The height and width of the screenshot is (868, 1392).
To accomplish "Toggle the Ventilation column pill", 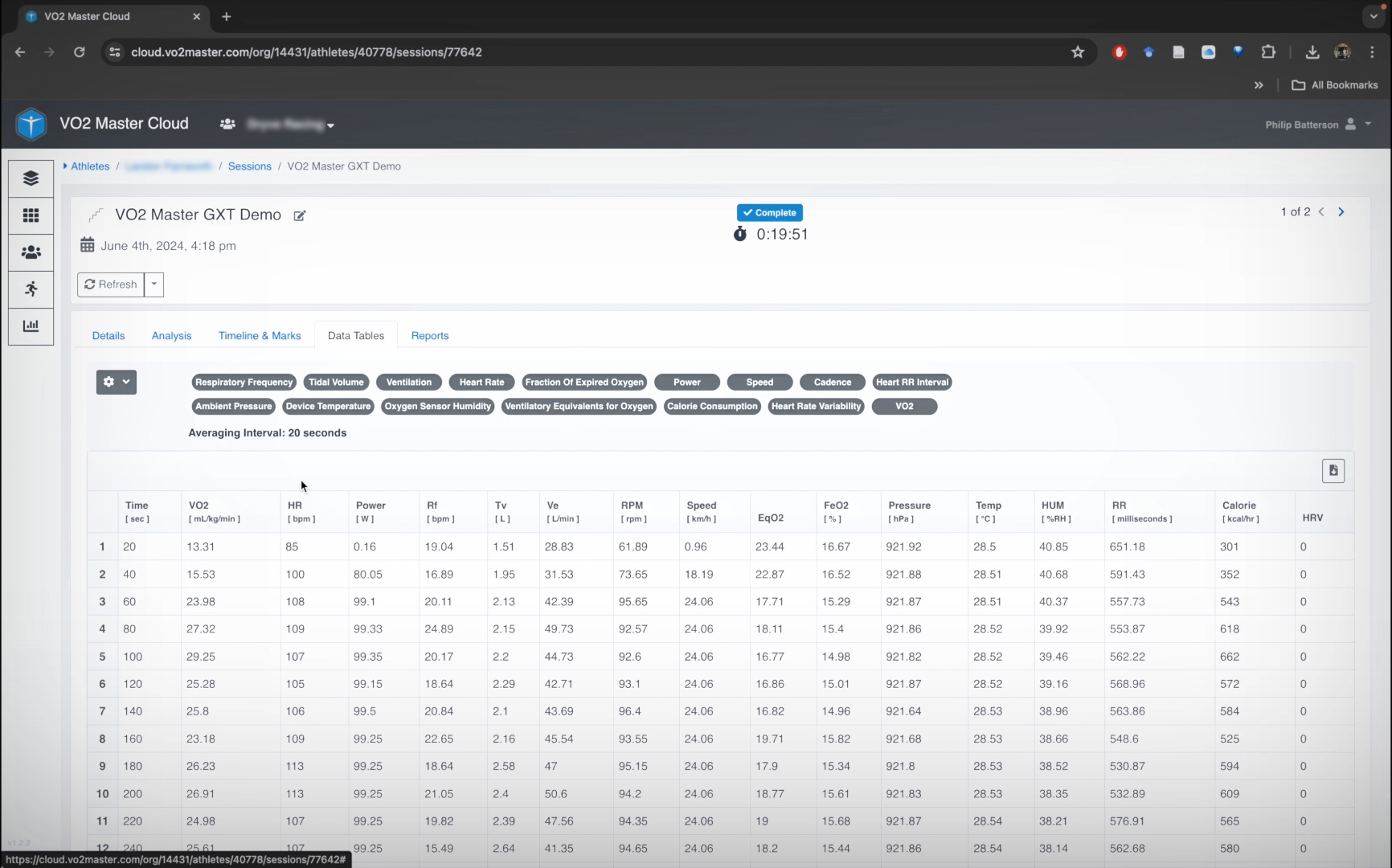I will pyautogui.click(x=409, y=383).
